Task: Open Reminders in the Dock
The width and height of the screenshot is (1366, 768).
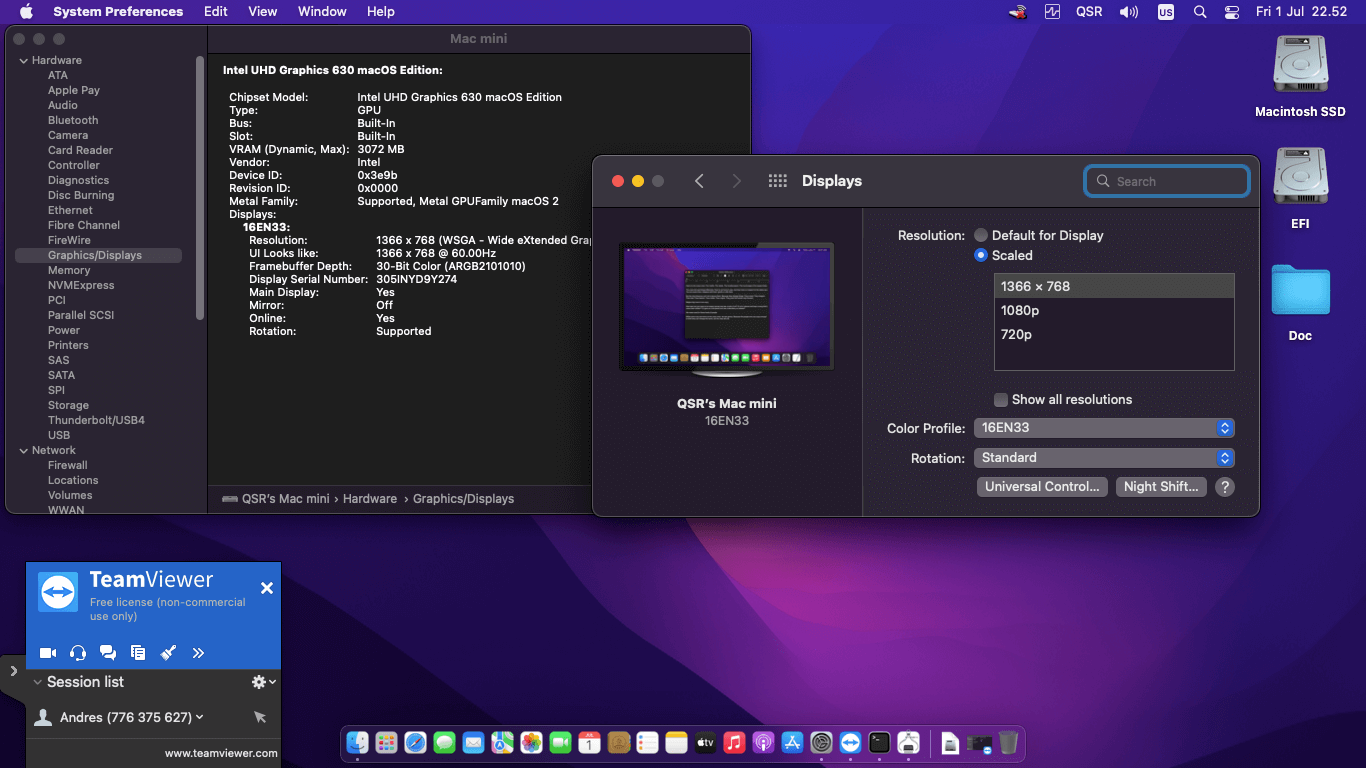Action: pyautogui.click(x=647, y=743)
